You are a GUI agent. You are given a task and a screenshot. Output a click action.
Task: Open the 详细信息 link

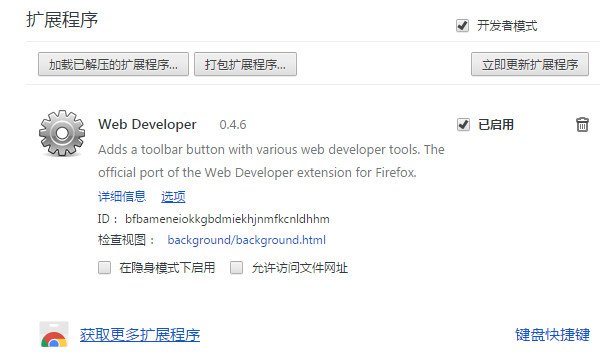pyautogui.click(x=122, y=196)
